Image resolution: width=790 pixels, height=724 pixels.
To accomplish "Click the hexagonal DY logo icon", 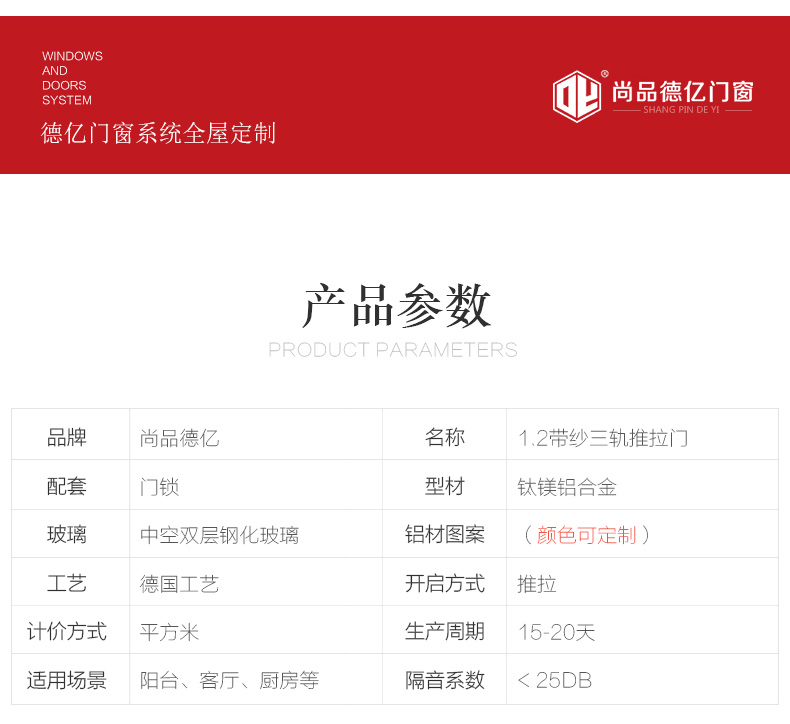I will pos(579,96).
